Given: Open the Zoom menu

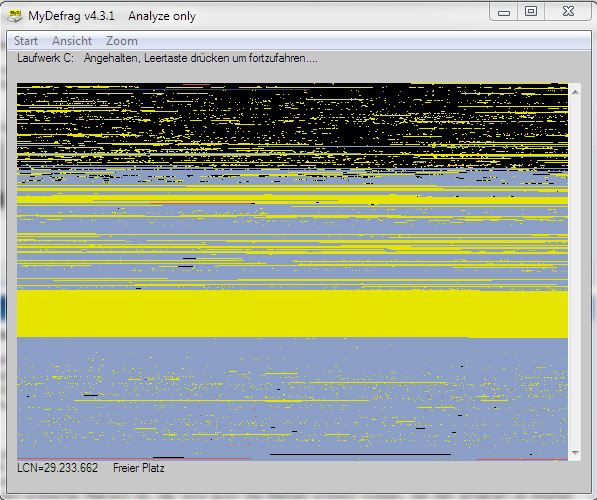Looking at the screenshot, I should tap(122, 41).
